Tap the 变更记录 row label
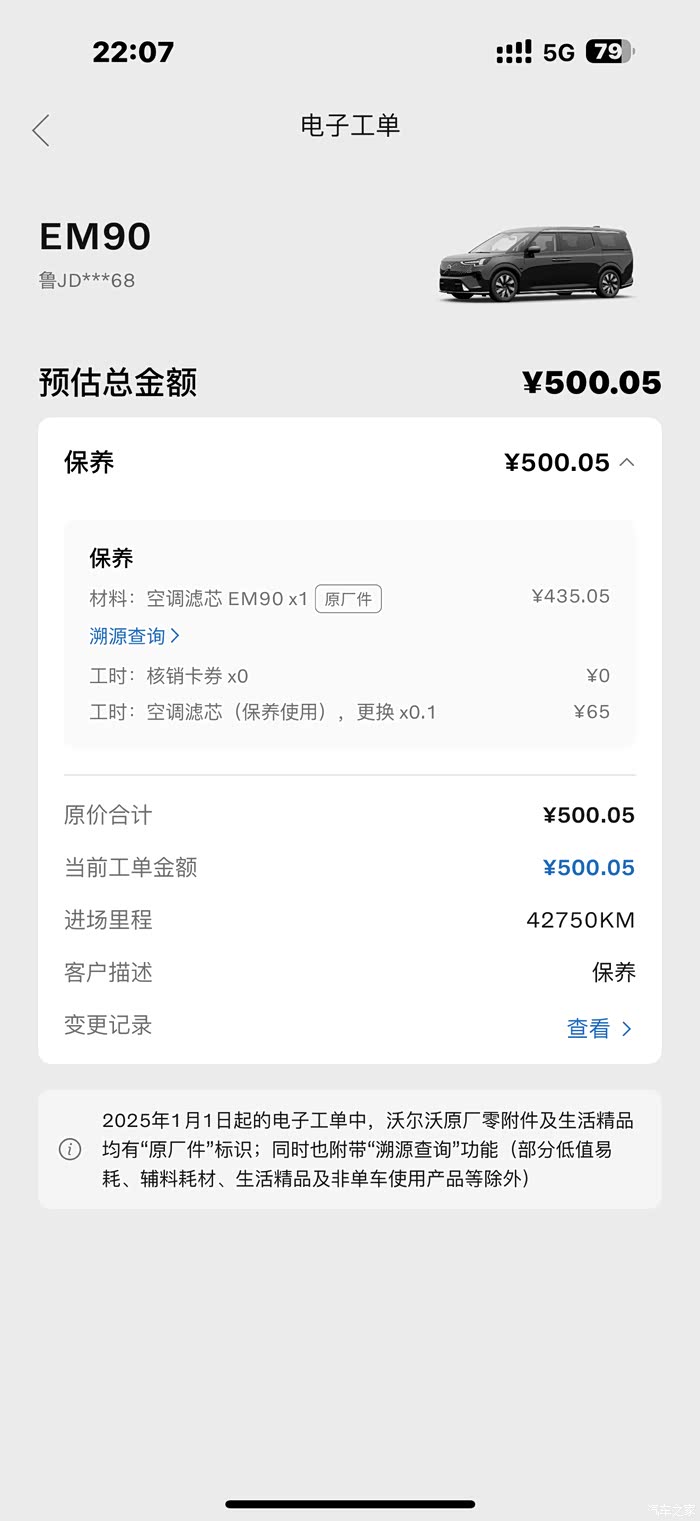The width and height of the screenshot is (700, 1521). (108, 1025)
